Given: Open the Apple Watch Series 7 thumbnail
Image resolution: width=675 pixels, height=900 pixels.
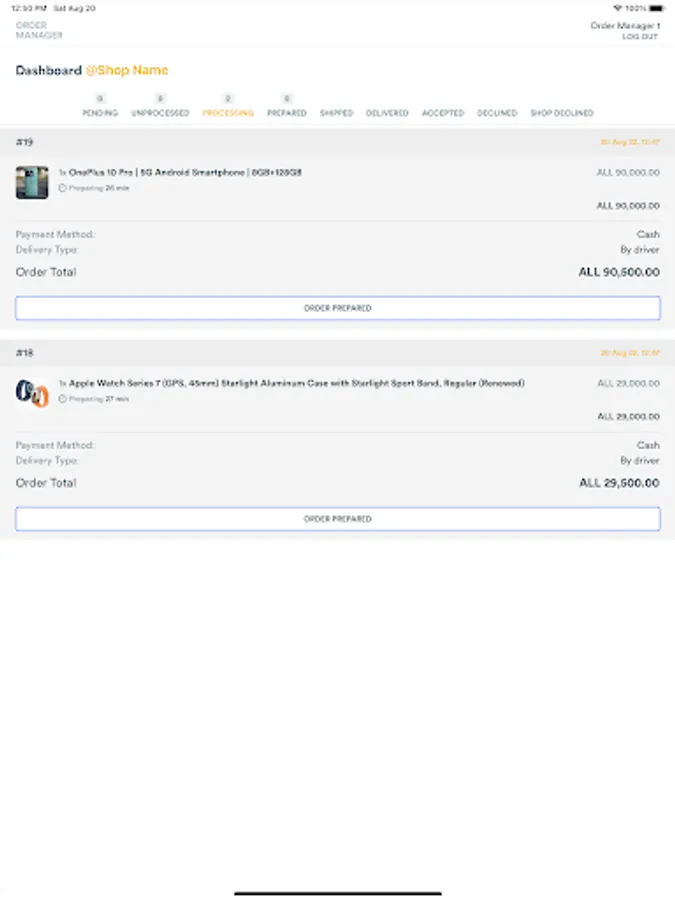Looking at the screenshot, I should pos(32,393).
